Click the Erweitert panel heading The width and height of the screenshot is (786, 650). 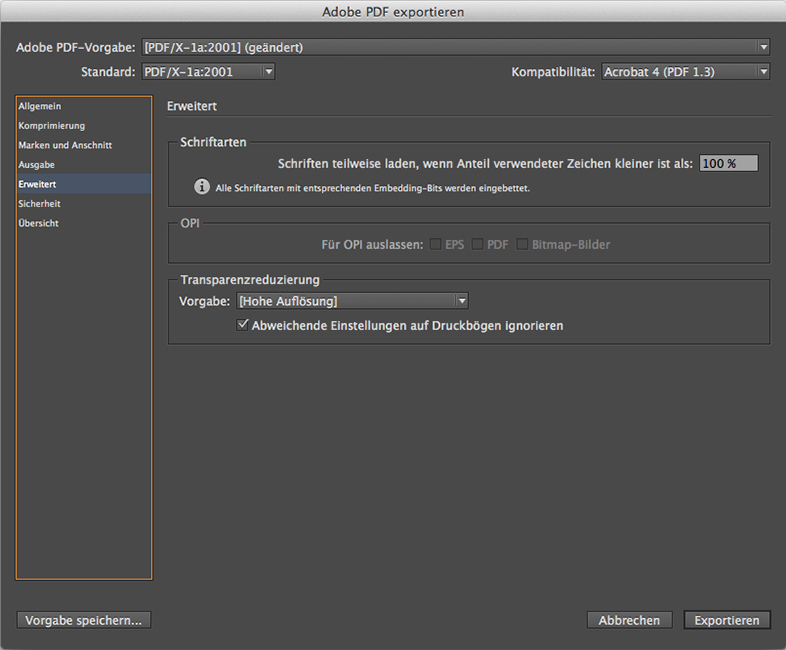point(192,106)
